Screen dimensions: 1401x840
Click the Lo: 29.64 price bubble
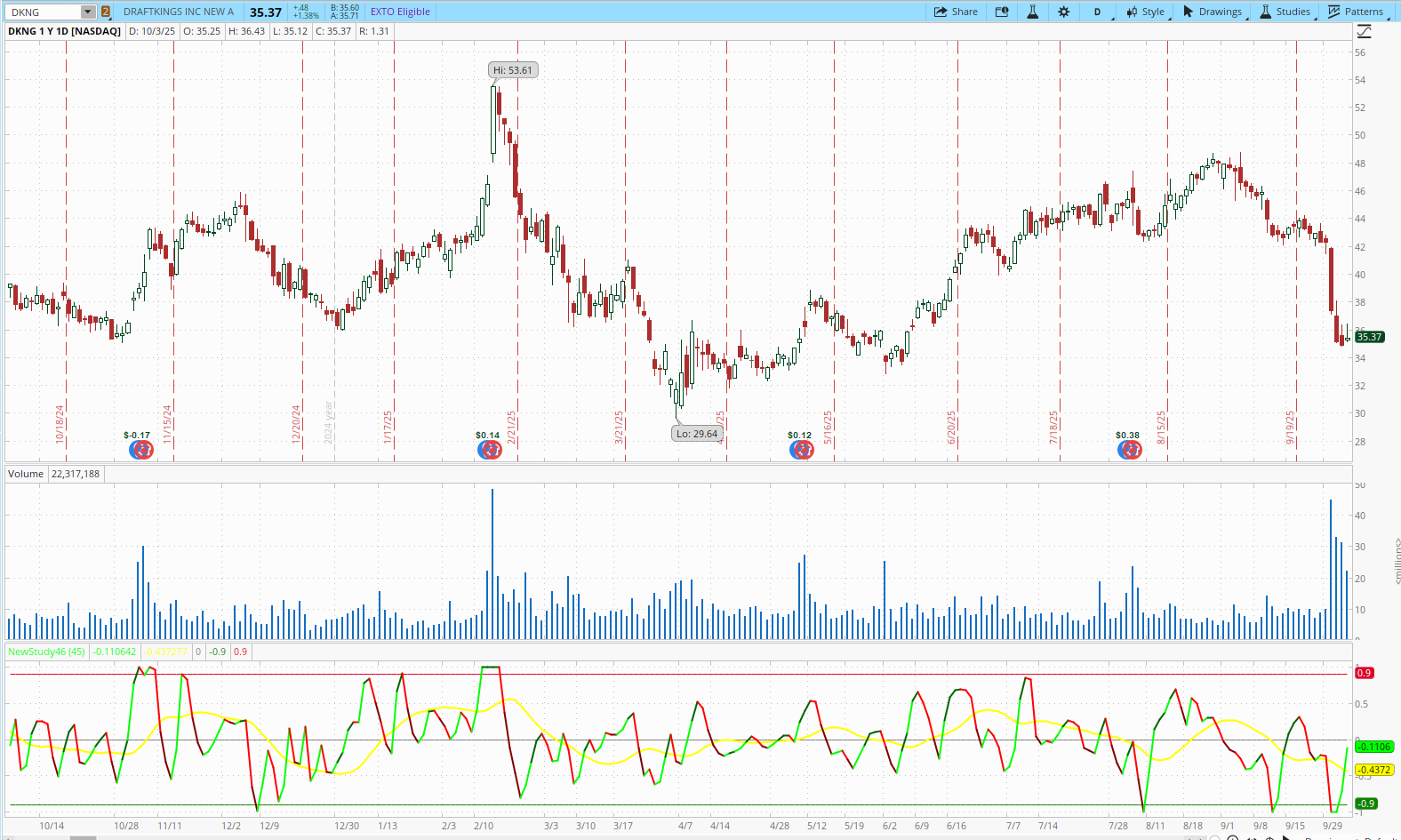(x=697, y=434)
